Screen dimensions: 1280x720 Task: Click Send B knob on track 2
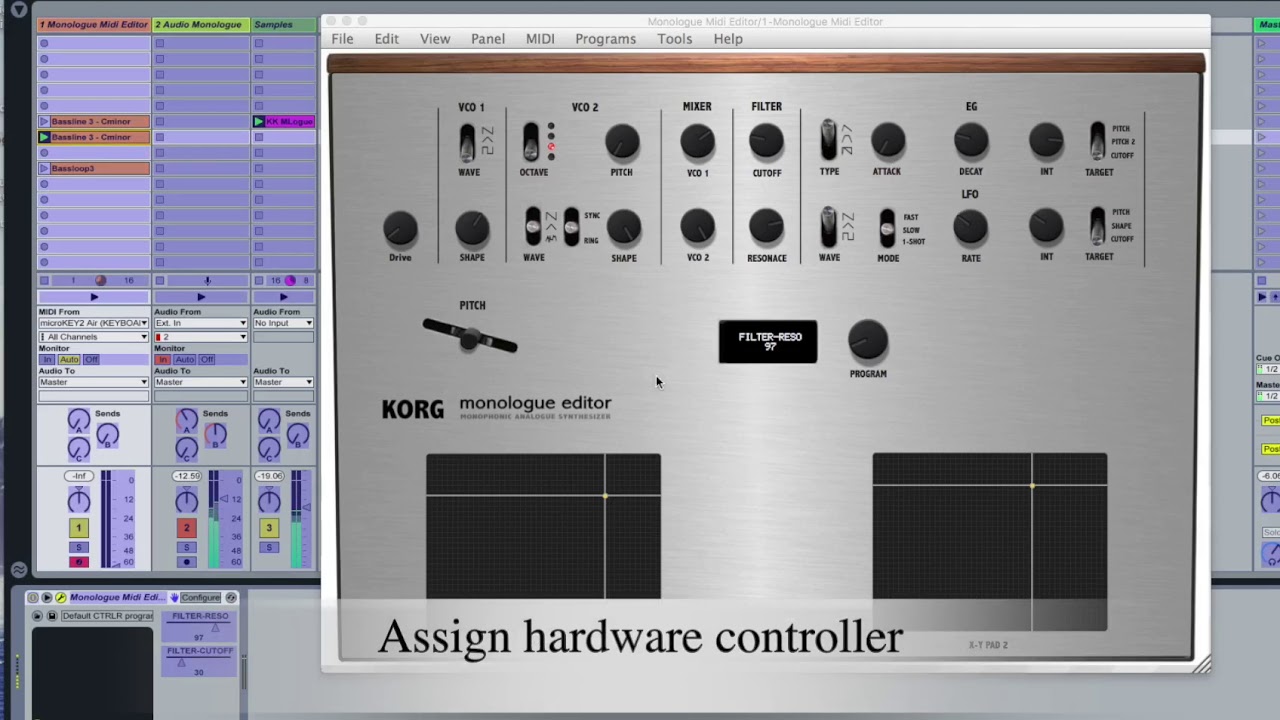(x=215, y=435)
